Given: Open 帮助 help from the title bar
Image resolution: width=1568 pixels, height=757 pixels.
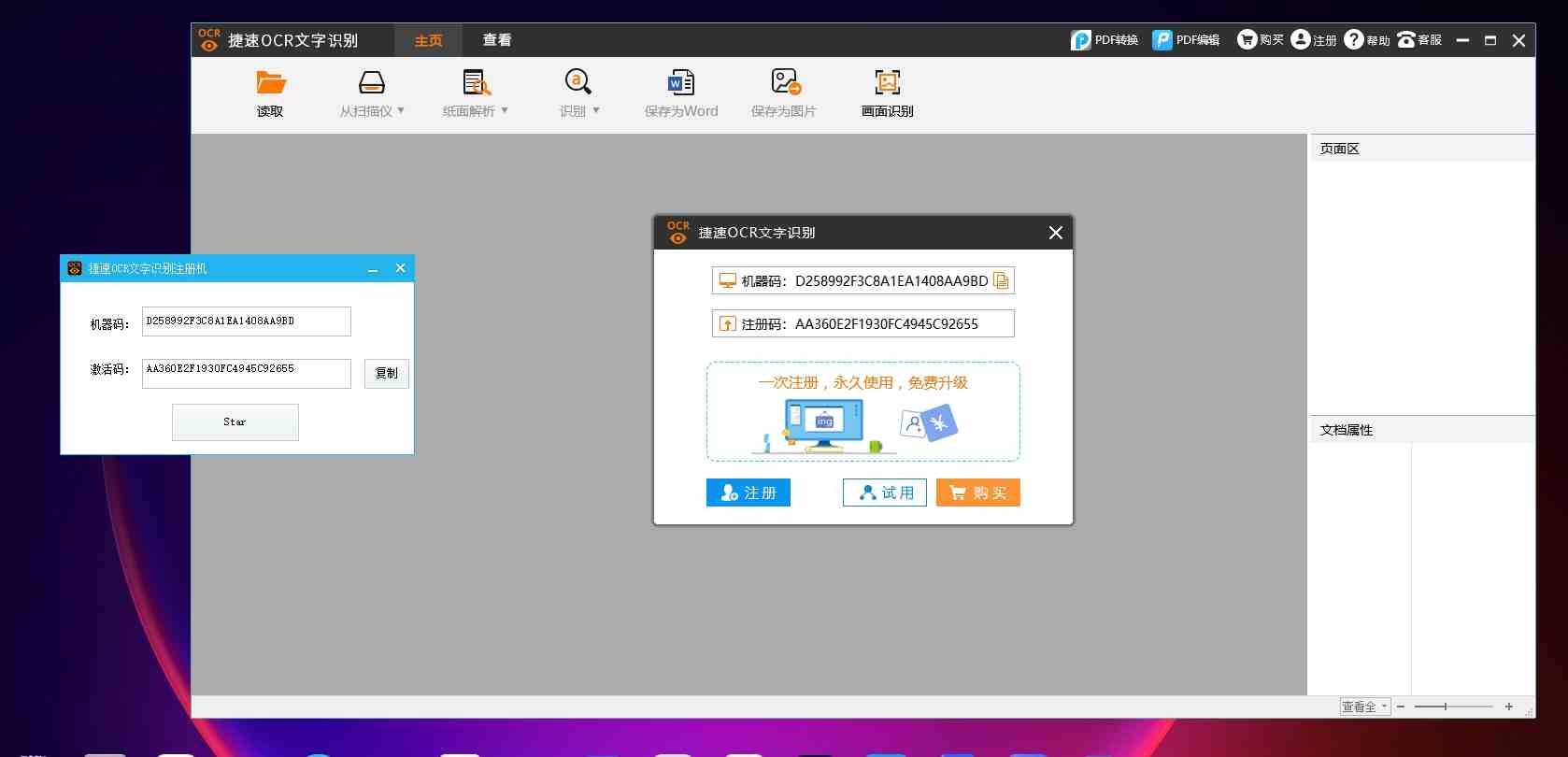Looking at the screenshot, I should 1366,40.
